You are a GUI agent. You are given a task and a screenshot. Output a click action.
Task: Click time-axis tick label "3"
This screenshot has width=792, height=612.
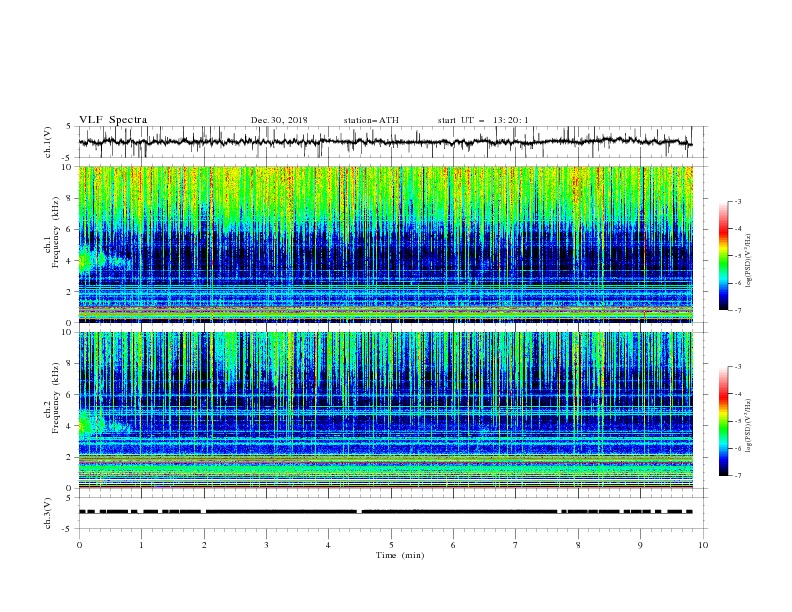pyautogui.click(x=266, y=545)
